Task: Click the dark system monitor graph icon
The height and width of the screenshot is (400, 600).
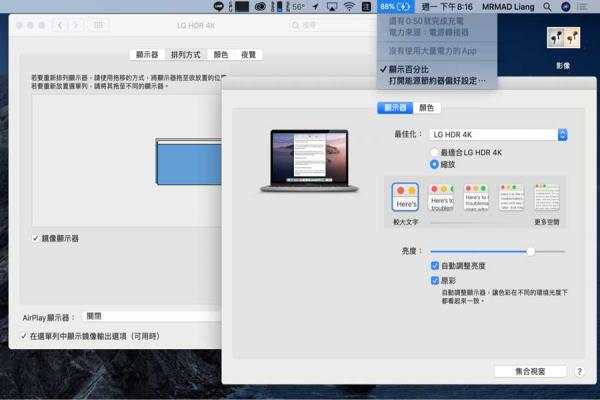Action: pyautogui.click(x=241, y=7)
